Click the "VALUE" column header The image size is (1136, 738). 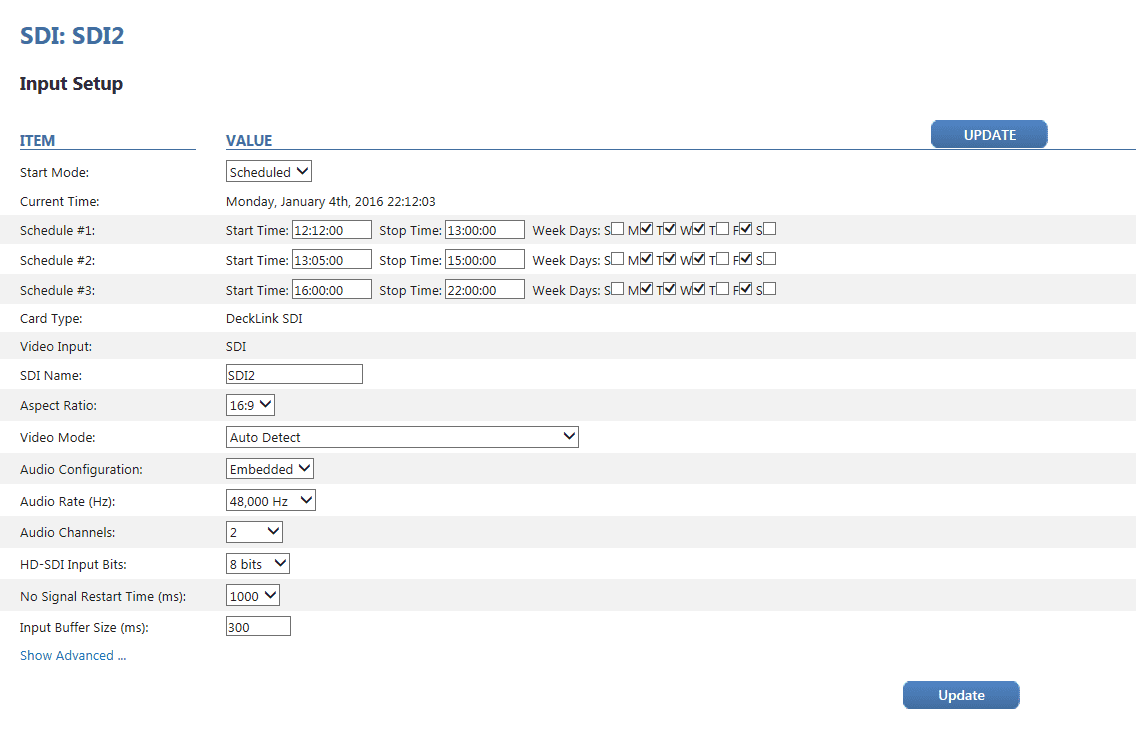(x=249, y=141)
